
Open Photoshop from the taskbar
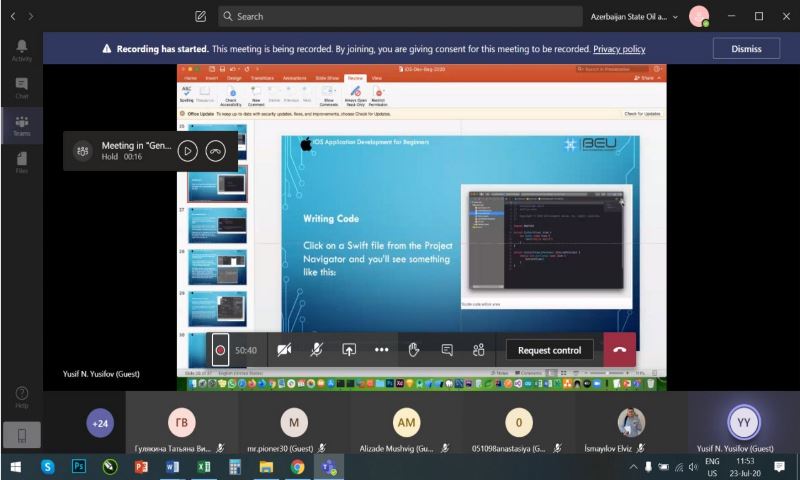click(79, 467)
